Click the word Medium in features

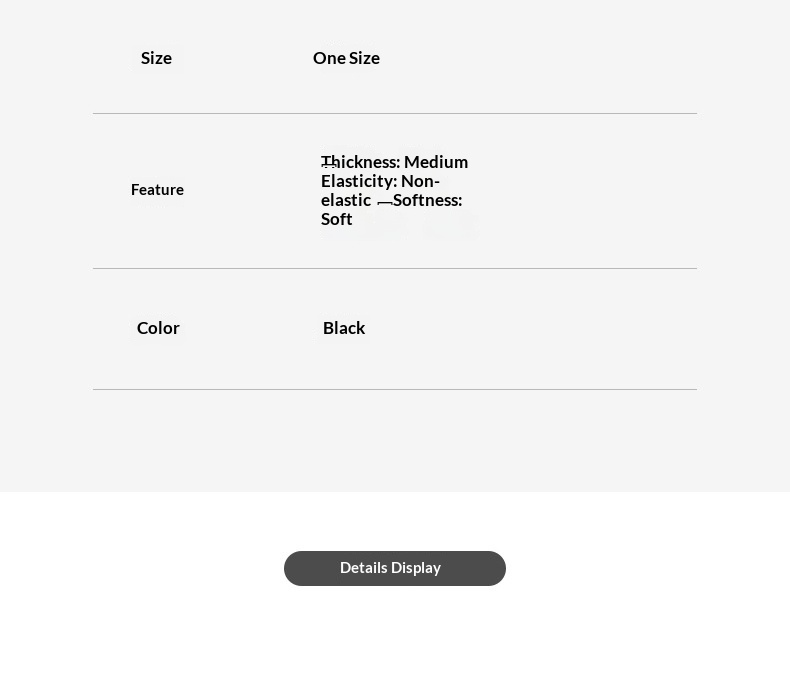[436, 162]
